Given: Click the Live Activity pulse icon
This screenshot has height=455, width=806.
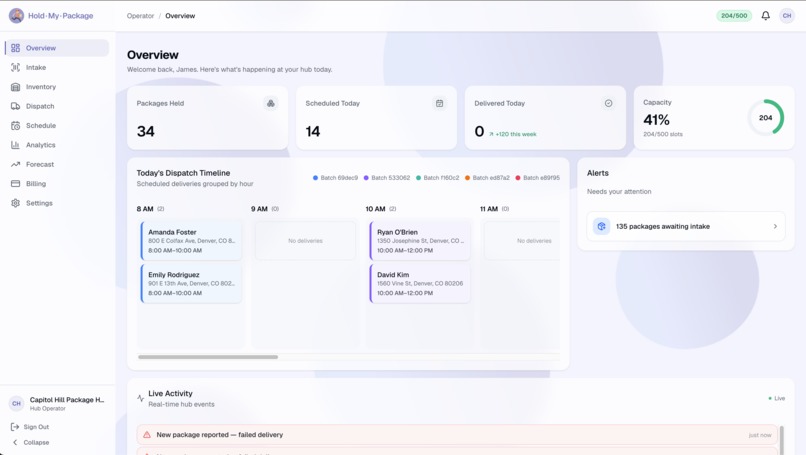Looking at the screenshot, I should pos(140,398).
